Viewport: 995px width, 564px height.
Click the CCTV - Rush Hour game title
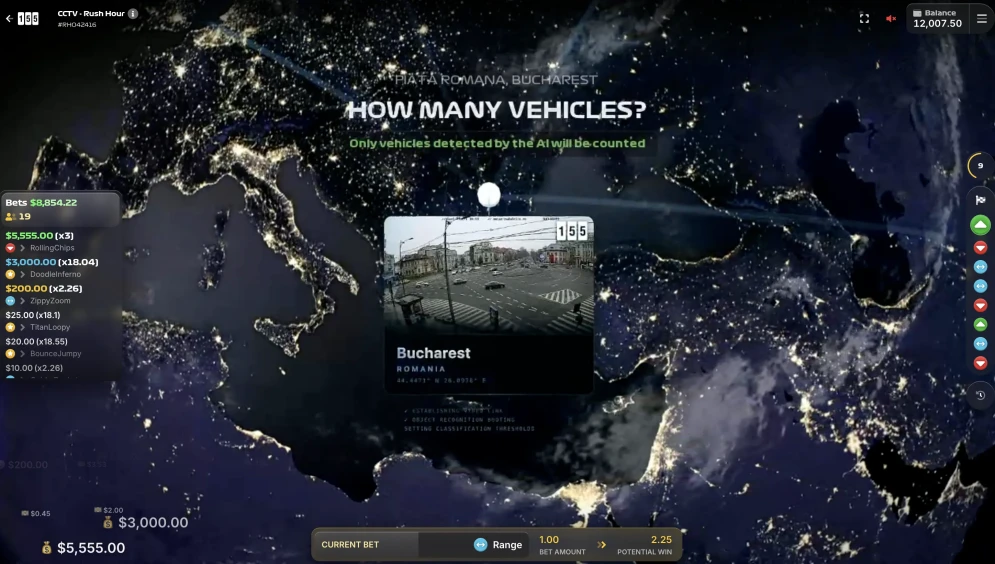tap(91, 13)
